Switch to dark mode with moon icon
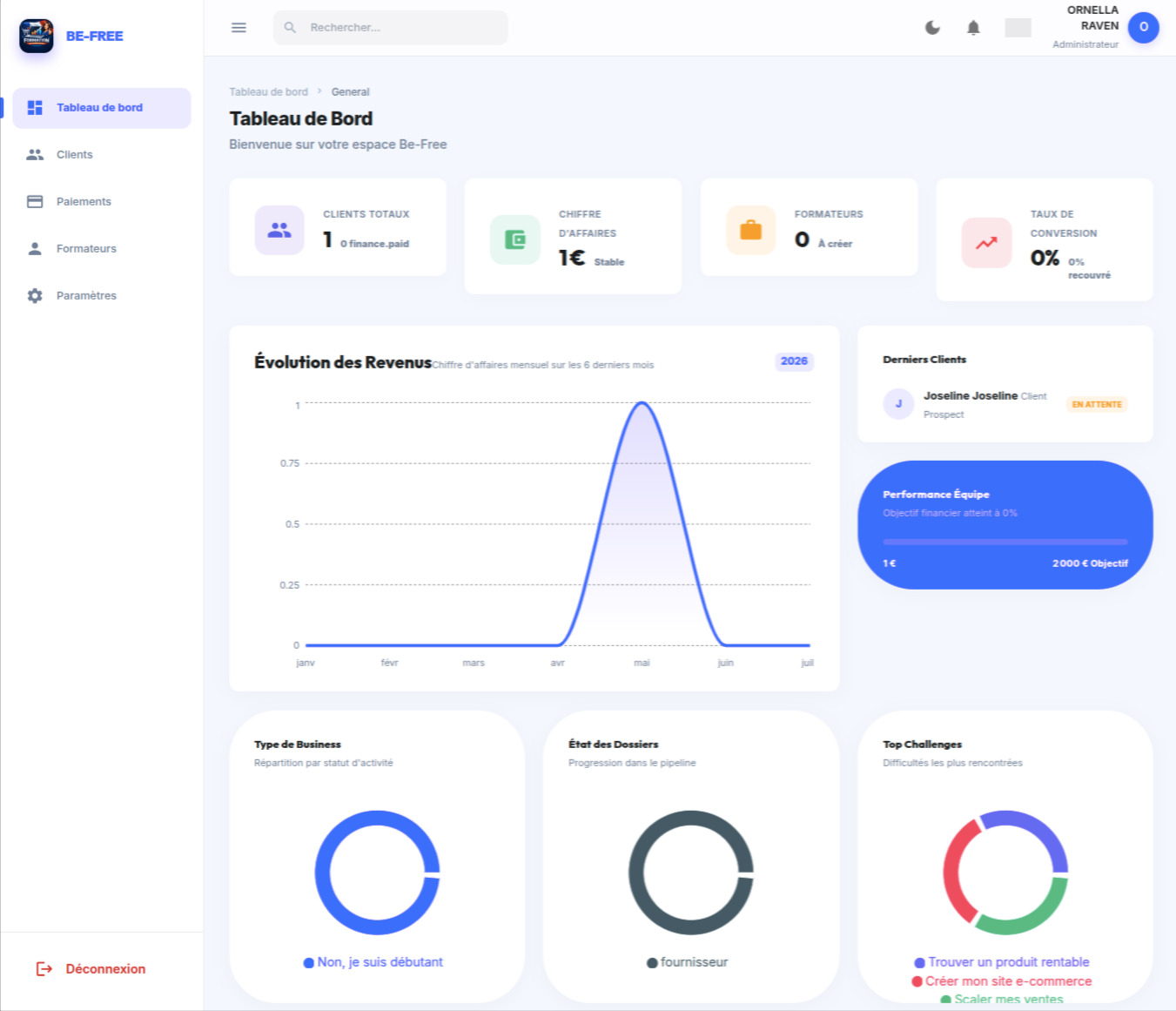Image resolution: width=1176 pixels, height=1011 pixels. click(932, 28)
